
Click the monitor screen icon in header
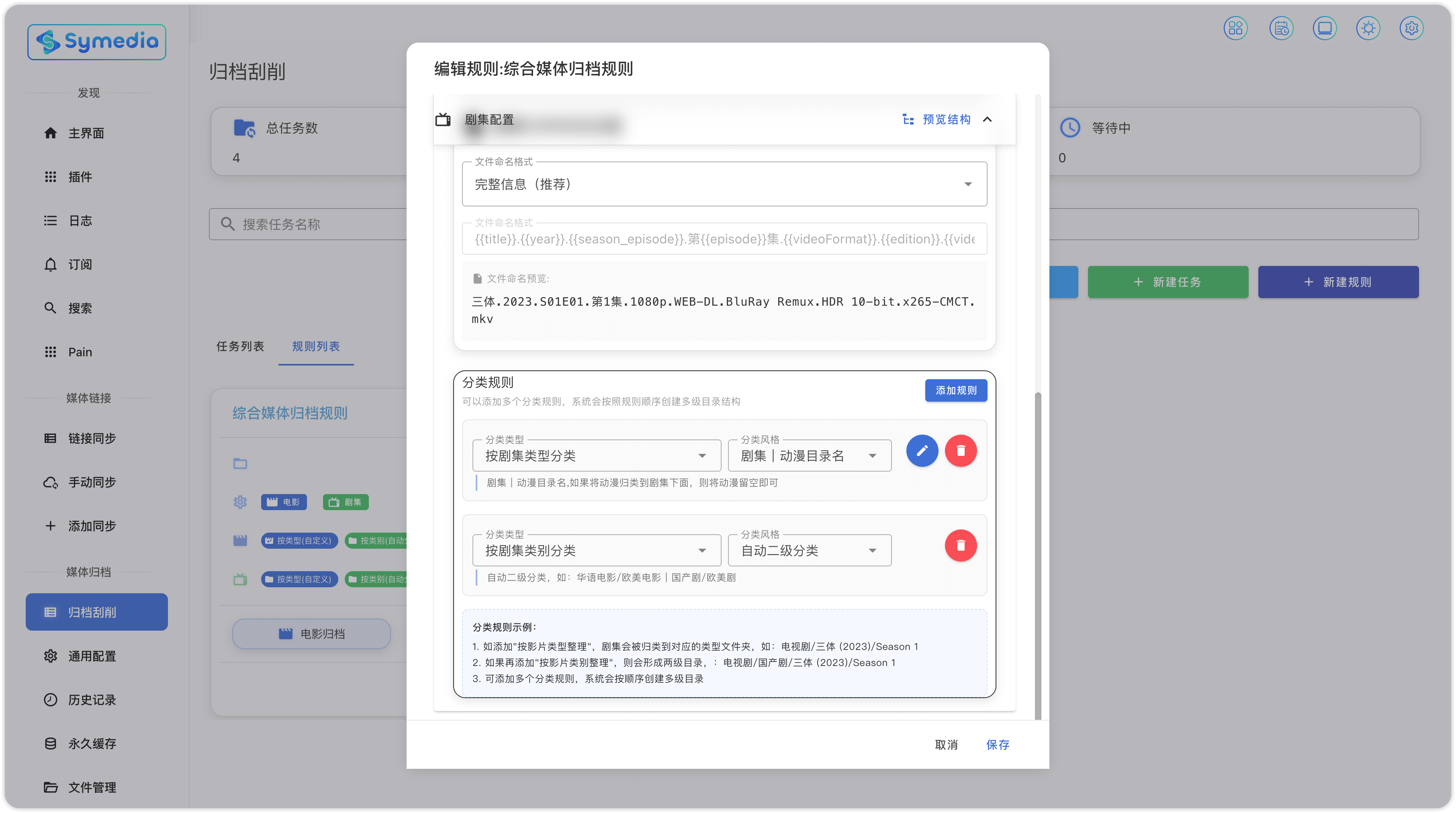click(x=1324, y=28)
